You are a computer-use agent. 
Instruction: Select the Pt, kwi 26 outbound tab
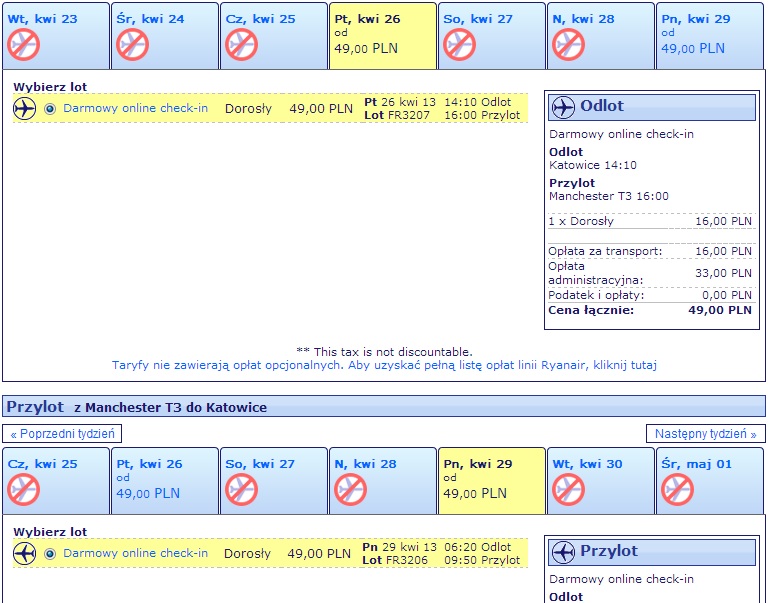point(383,36)
